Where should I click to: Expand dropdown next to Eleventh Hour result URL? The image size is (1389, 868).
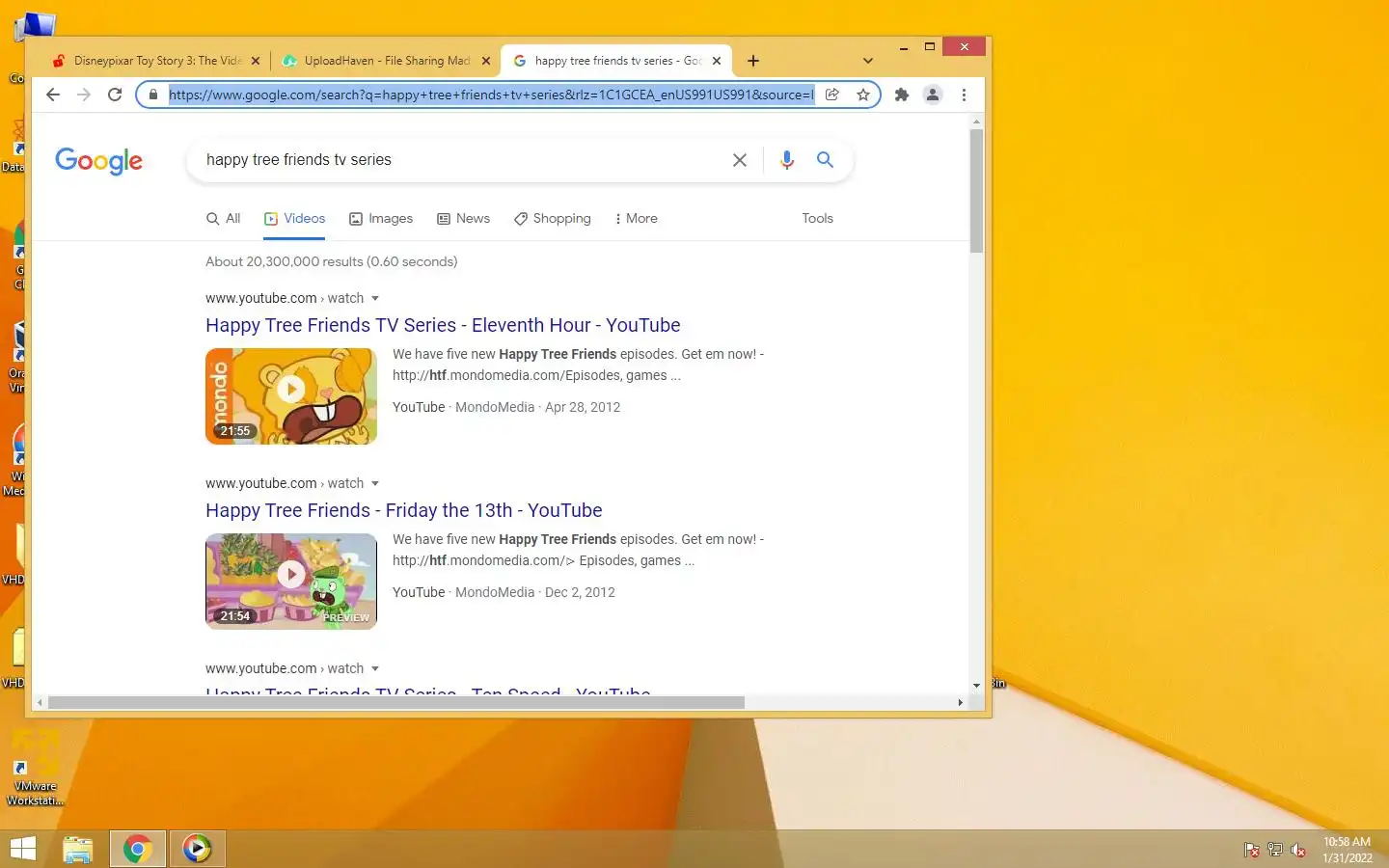tap(375, 298)
